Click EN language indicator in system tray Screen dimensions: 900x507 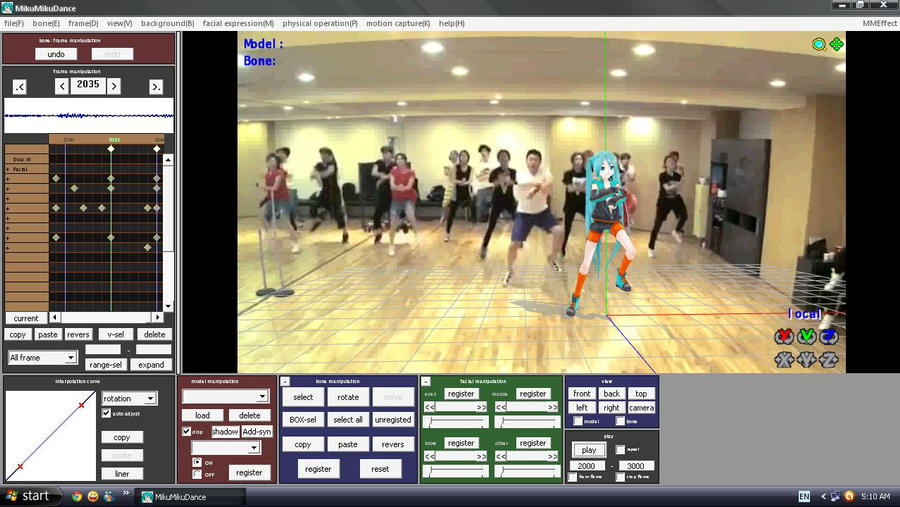point(804,497)
